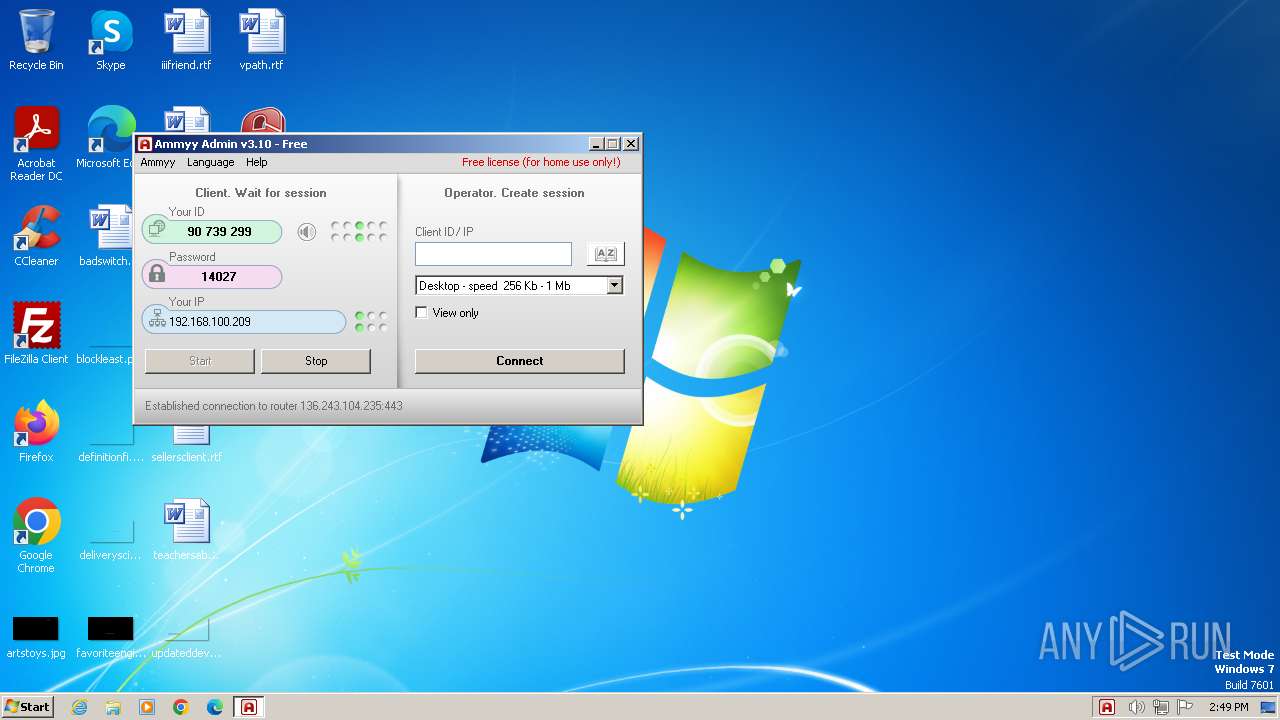Click the Start button in Ammyy Admin
This screenshot has width=1280, height=720.
200,361
